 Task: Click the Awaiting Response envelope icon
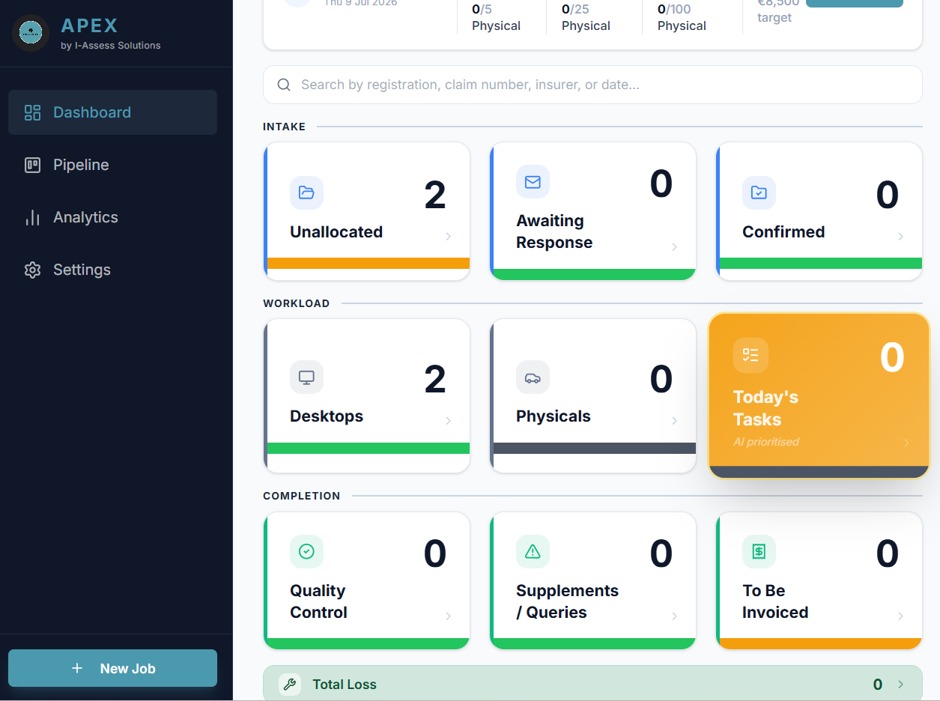(532, 182)
